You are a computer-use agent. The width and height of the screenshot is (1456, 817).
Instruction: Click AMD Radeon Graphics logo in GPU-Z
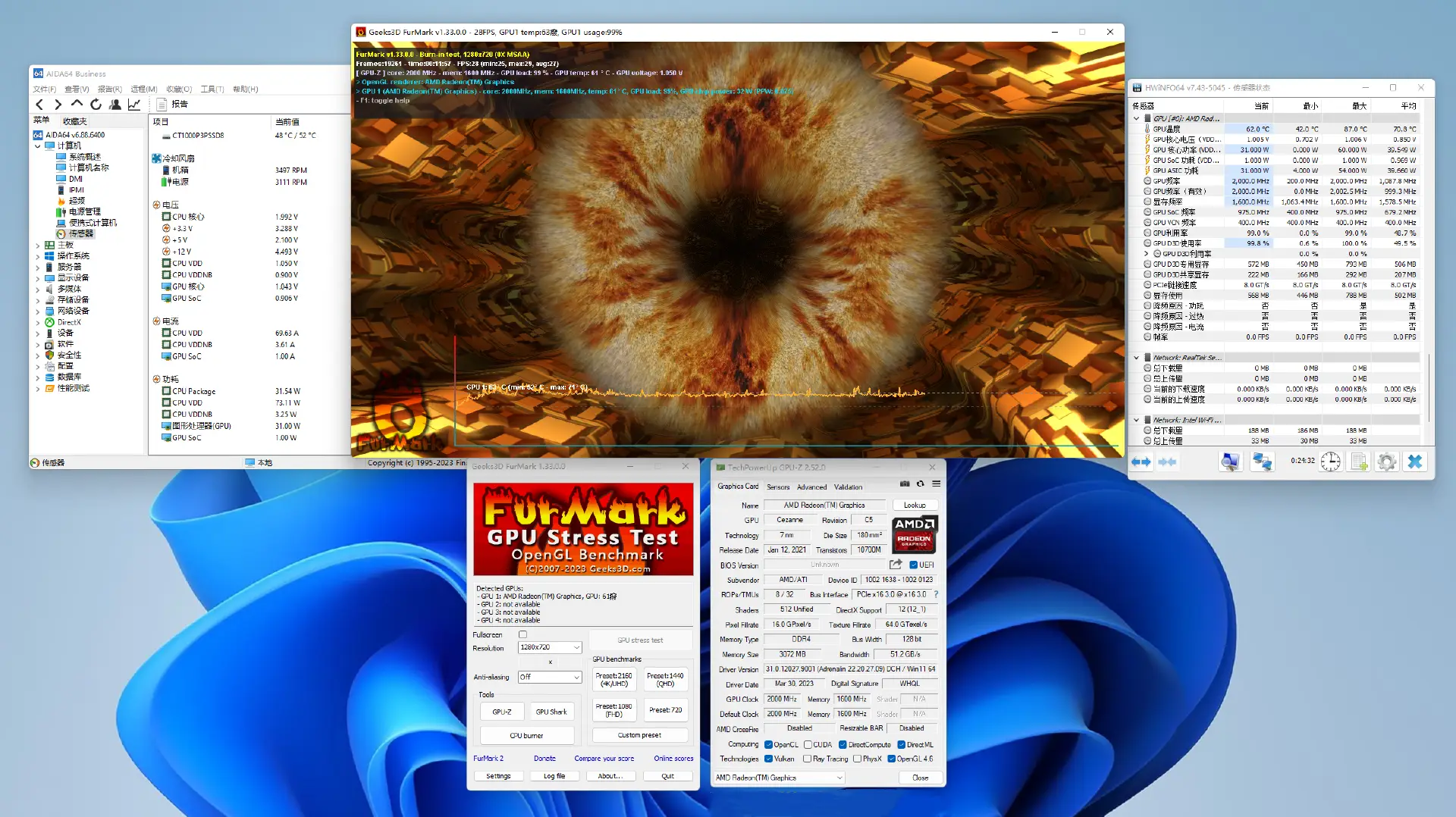914,534
